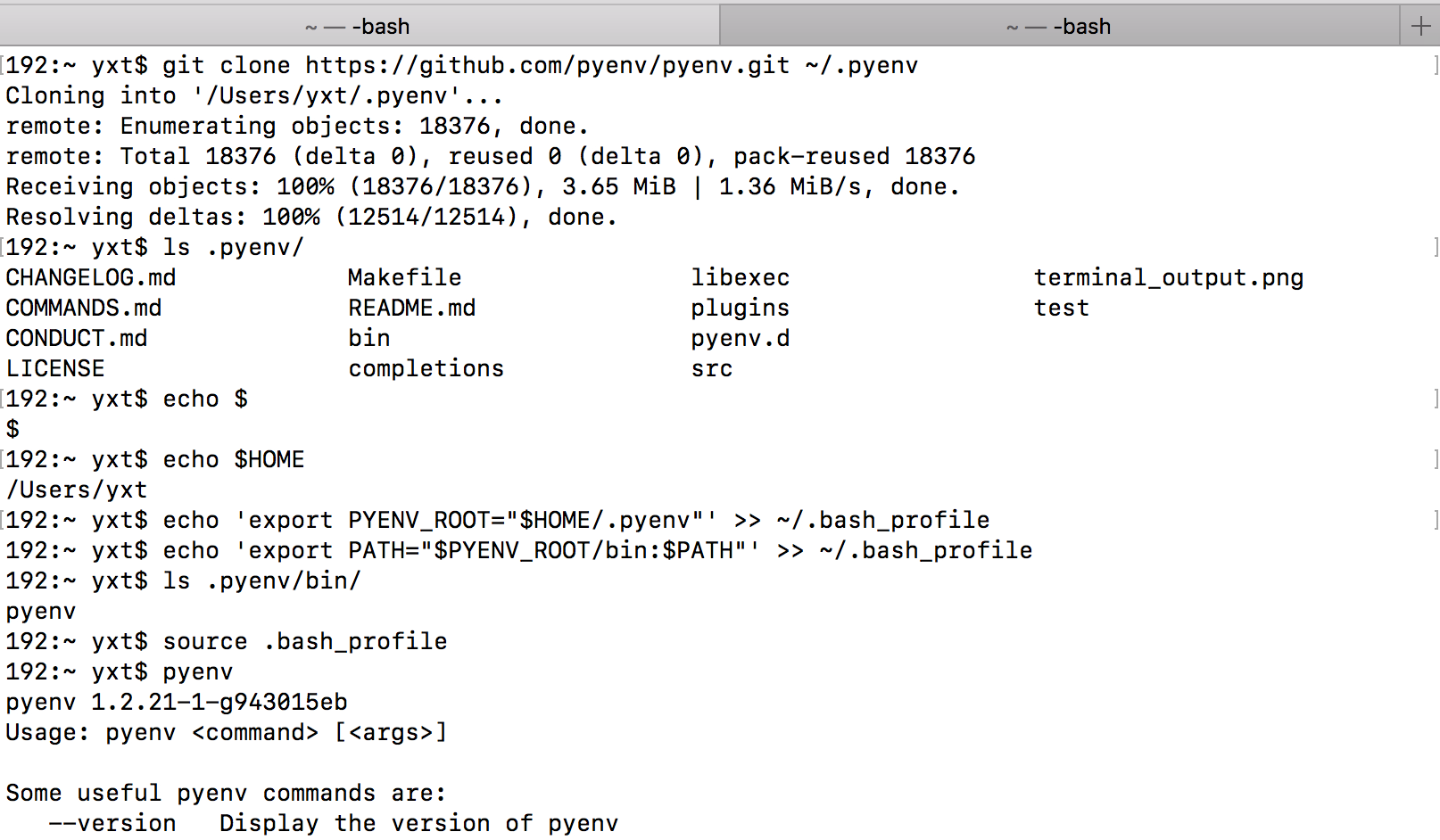Click the src directory name
The image size is (1440, 840).
pos(711,367)
